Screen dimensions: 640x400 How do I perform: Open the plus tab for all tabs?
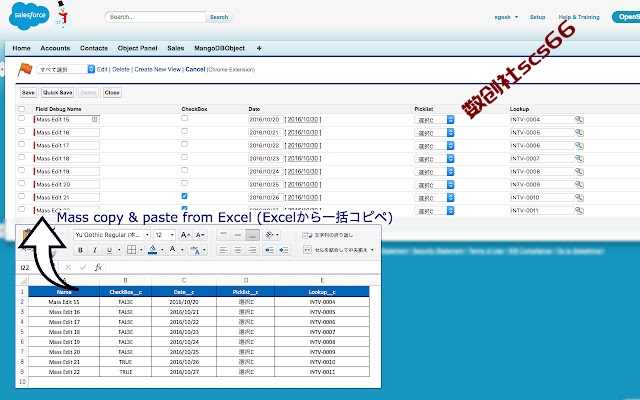[x=259, y=48]
